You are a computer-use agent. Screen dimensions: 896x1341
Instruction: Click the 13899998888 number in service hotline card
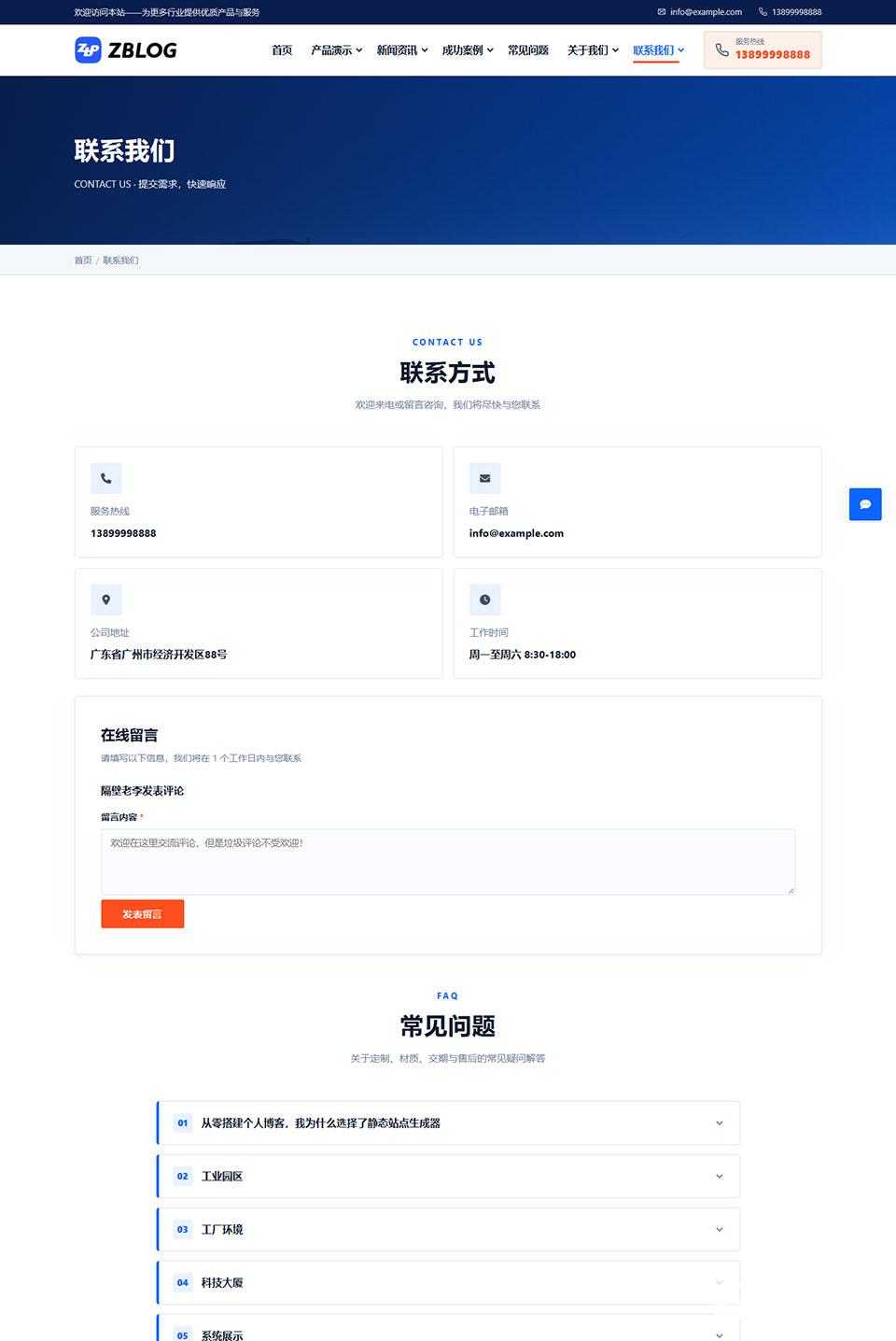click(x=123, y=533)
